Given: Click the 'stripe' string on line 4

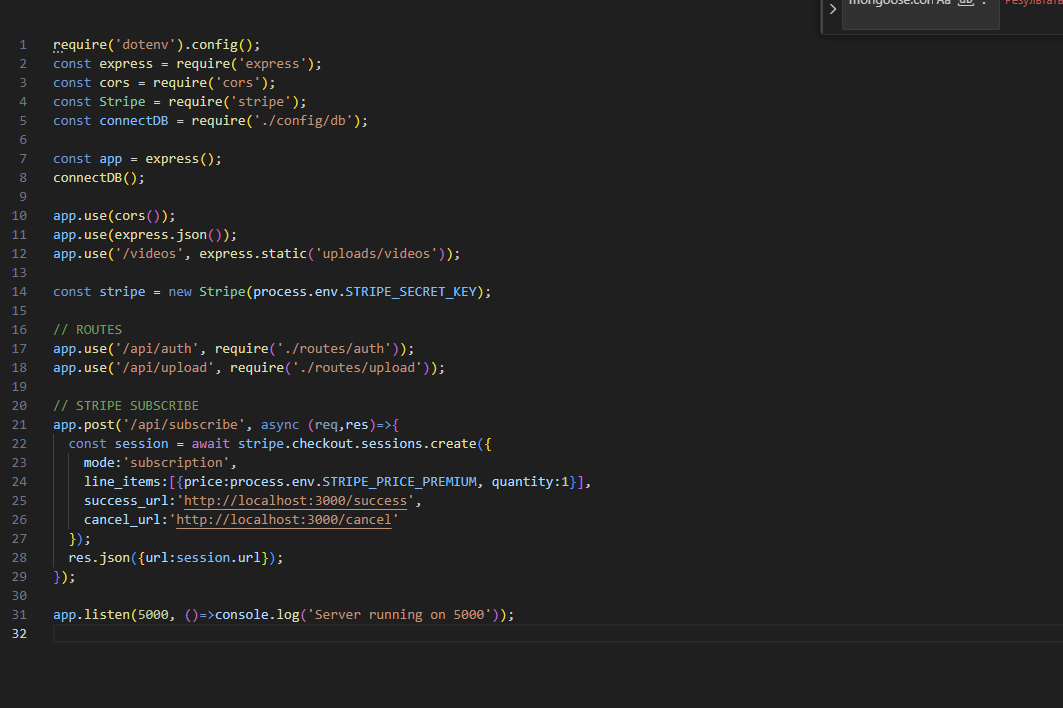Looking at the screenshot, I should click(x=261, y=102).
